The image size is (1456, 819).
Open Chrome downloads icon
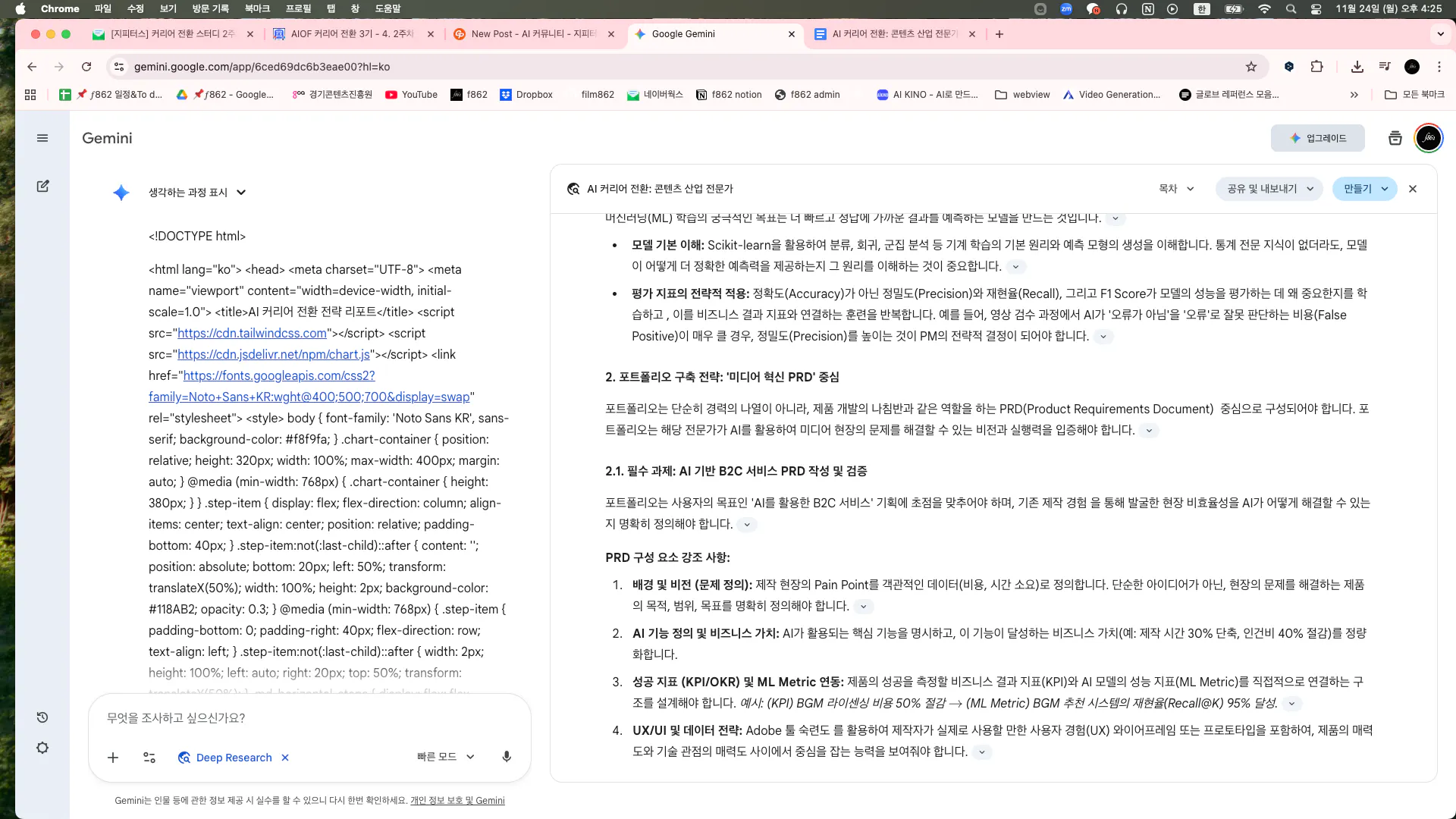click(x=1357, y=67)
